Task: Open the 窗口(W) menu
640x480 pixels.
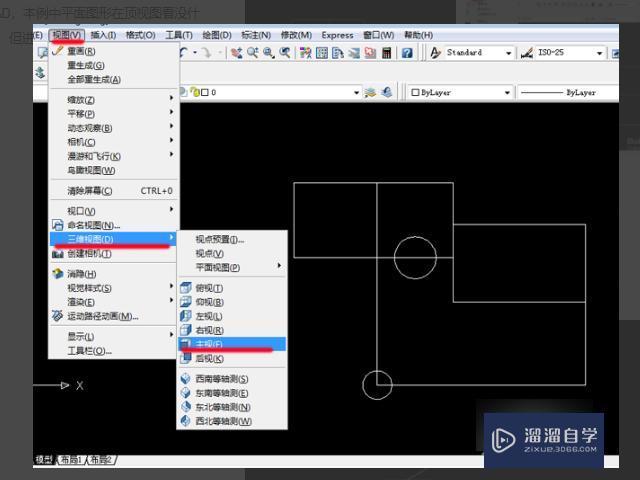Action: [379, 35]
